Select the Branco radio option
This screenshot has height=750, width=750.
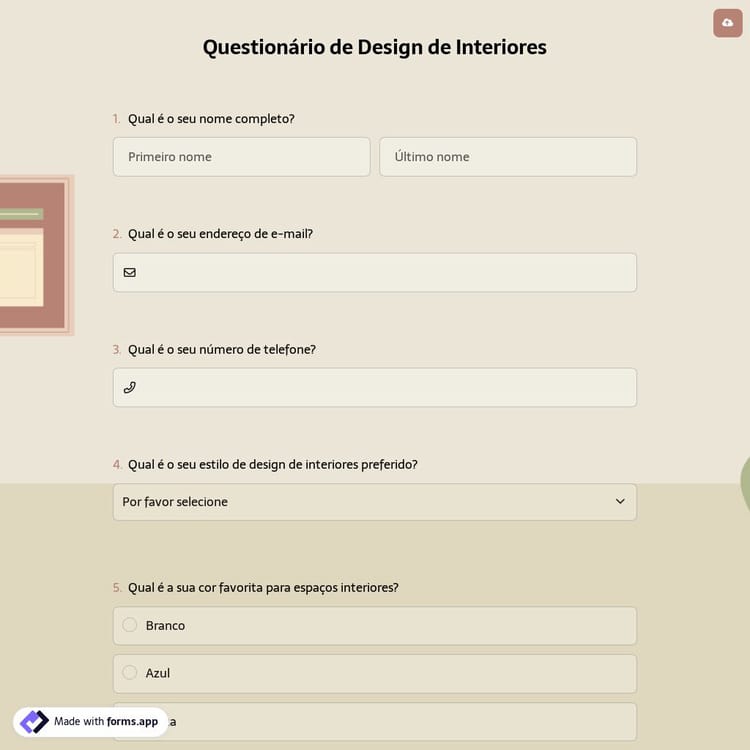pyautogui.click(x=130, y=625)
